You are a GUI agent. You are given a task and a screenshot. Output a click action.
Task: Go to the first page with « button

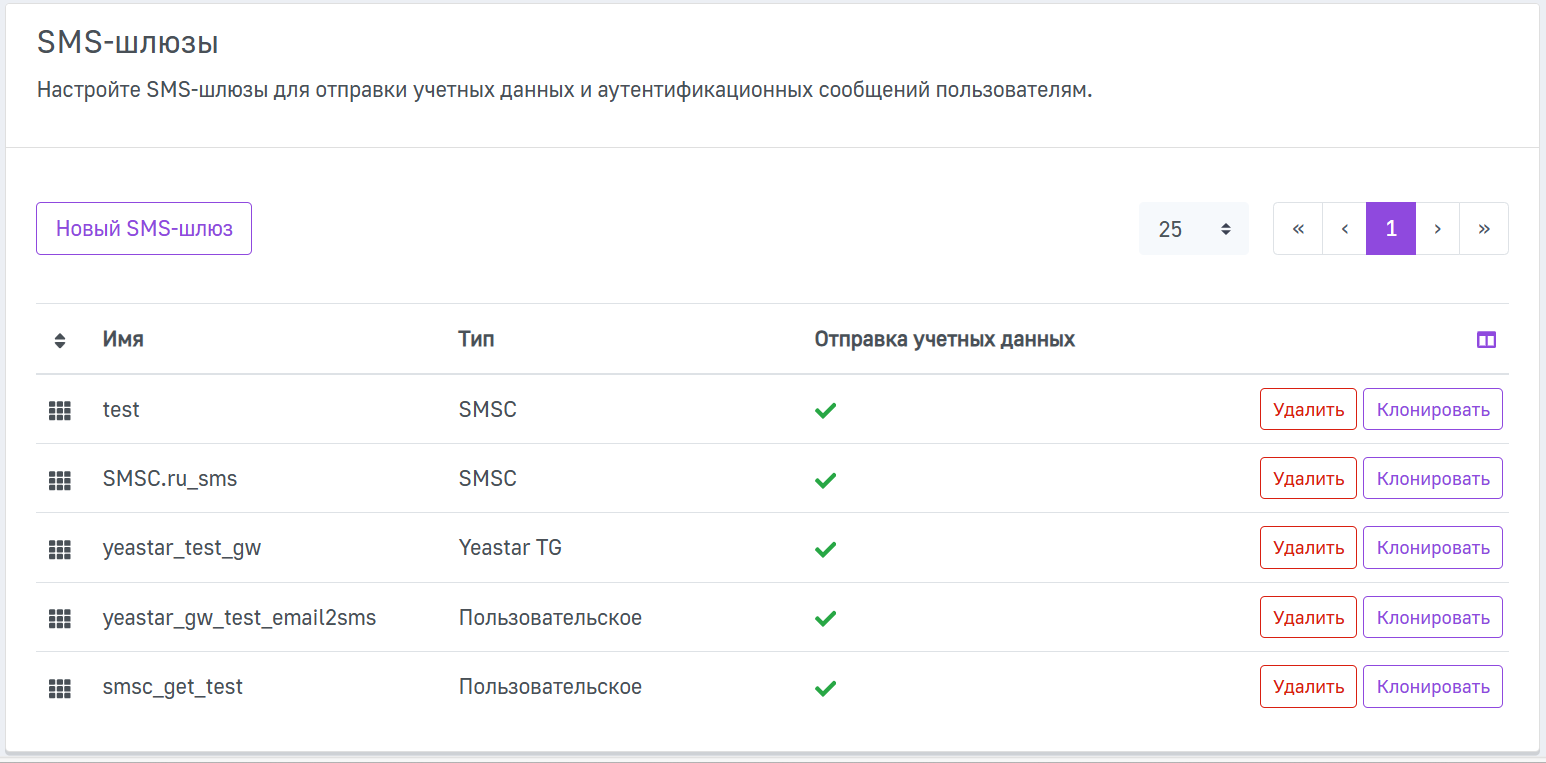click(x=1298, y=229)
